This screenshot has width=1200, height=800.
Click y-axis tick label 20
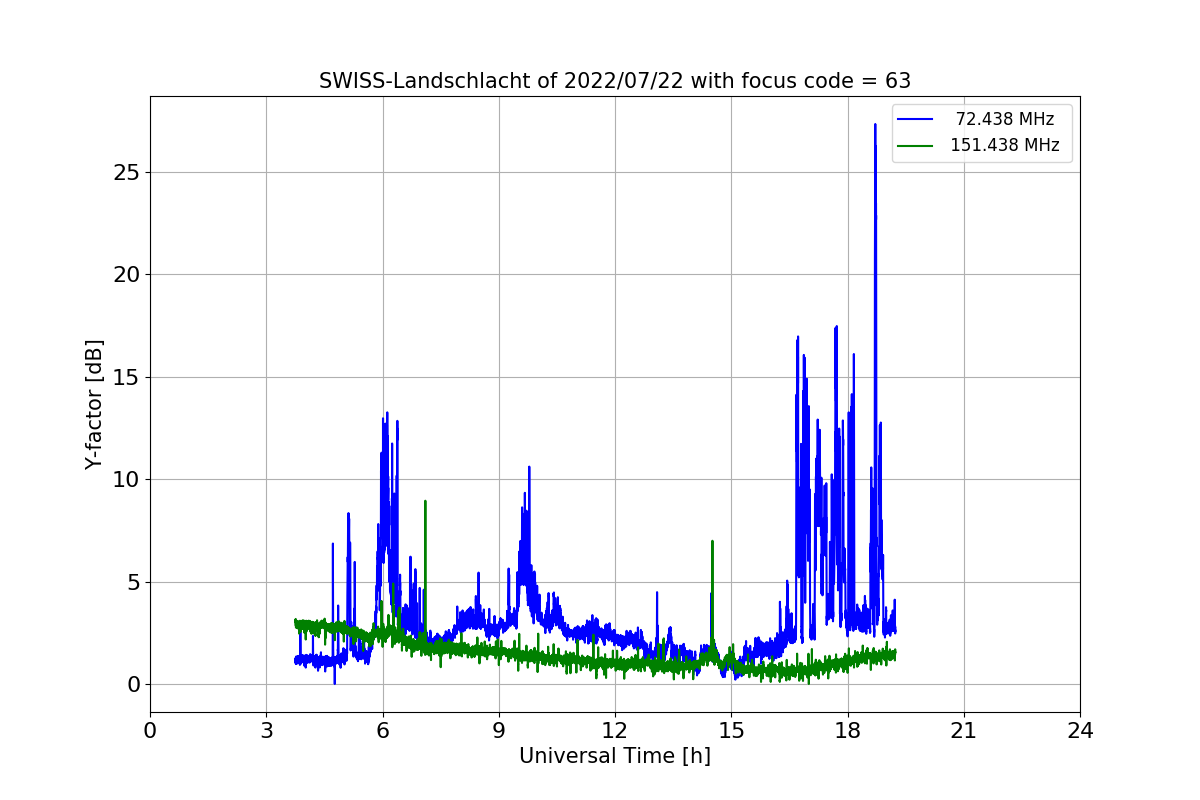click(128, 275)
